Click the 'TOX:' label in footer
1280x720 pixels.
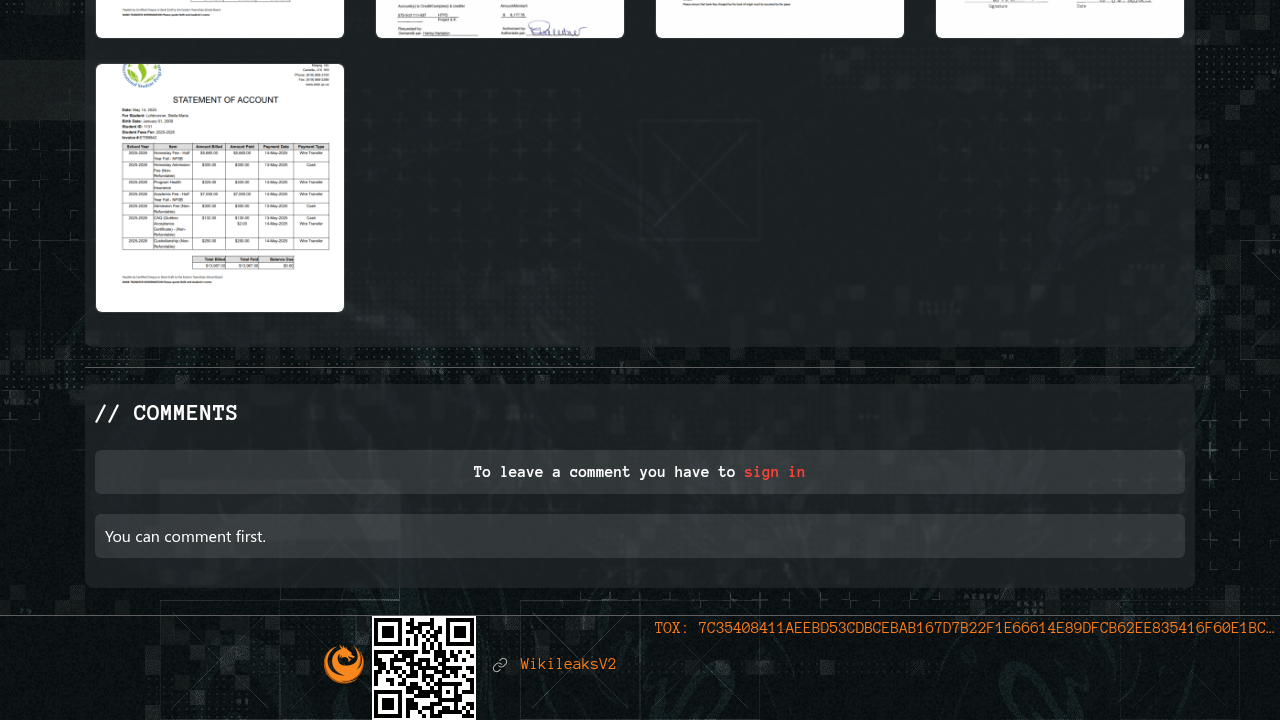[x=671, y=628]
